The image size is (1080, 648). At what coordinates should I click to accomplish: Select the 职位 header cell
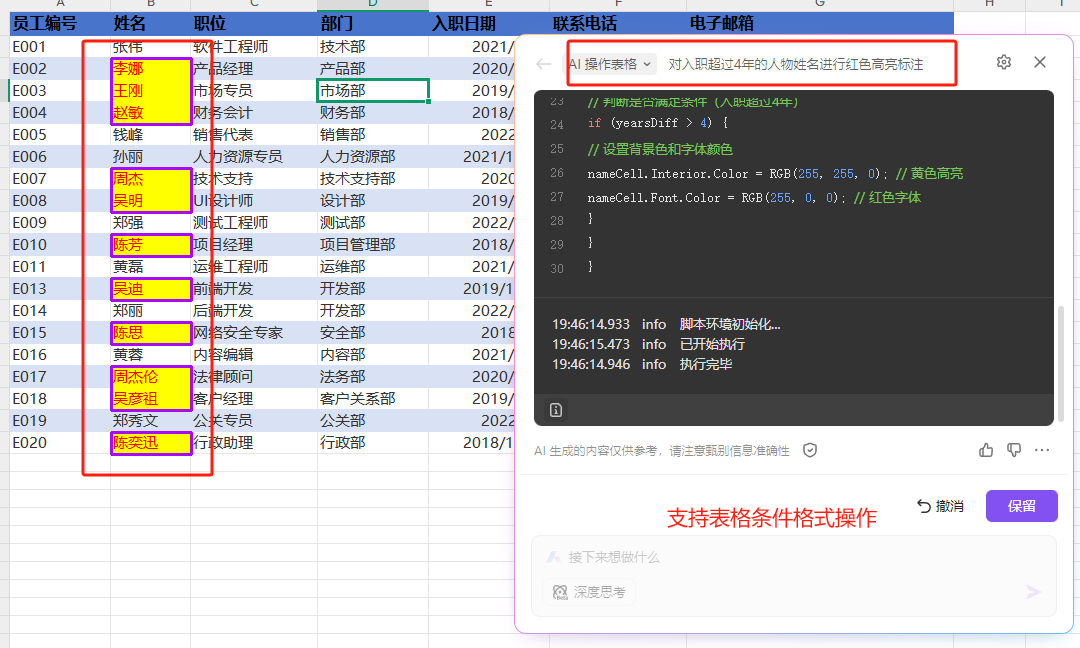[253, 23]
